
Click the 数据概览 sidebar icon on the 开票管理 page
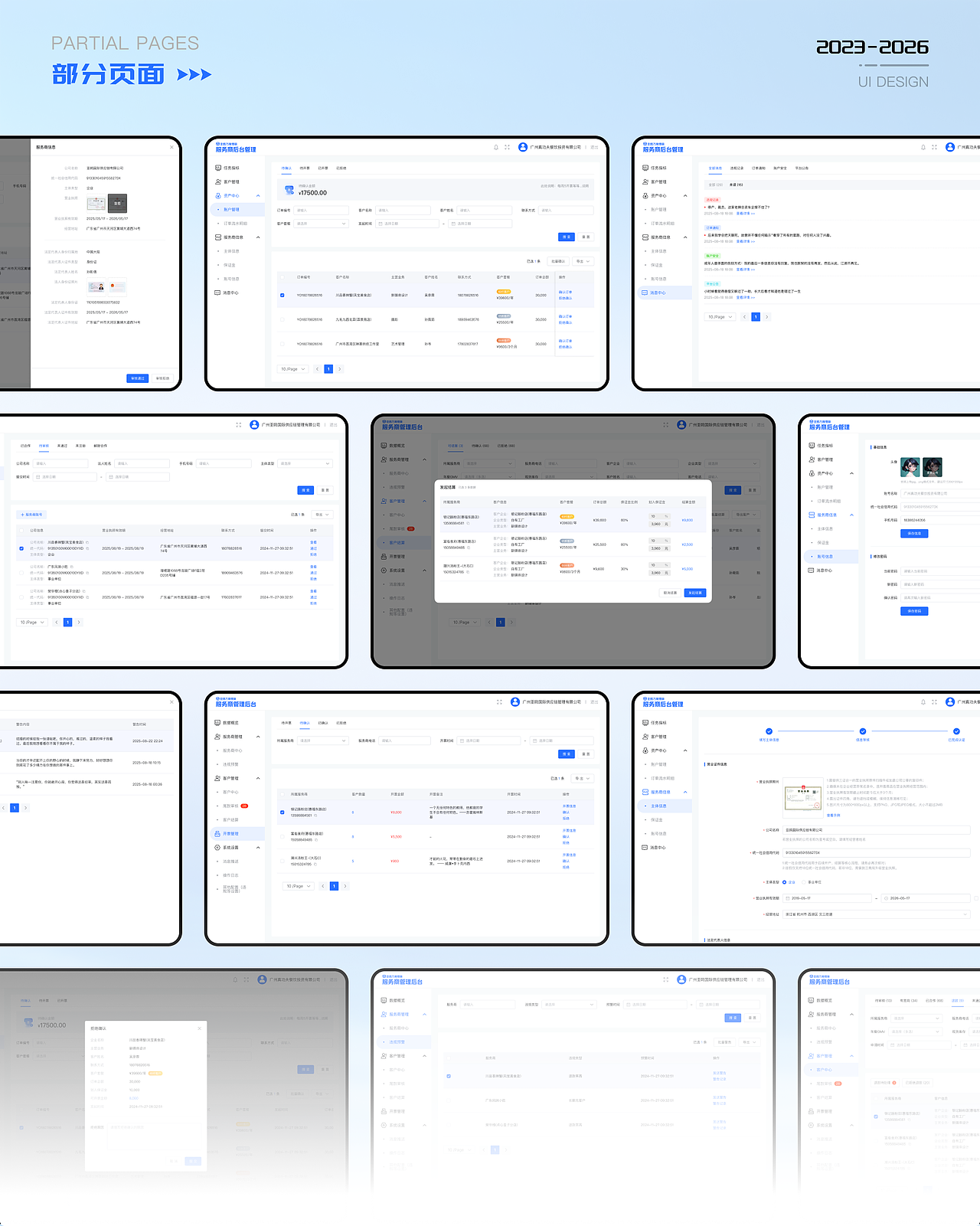(217, 722)
